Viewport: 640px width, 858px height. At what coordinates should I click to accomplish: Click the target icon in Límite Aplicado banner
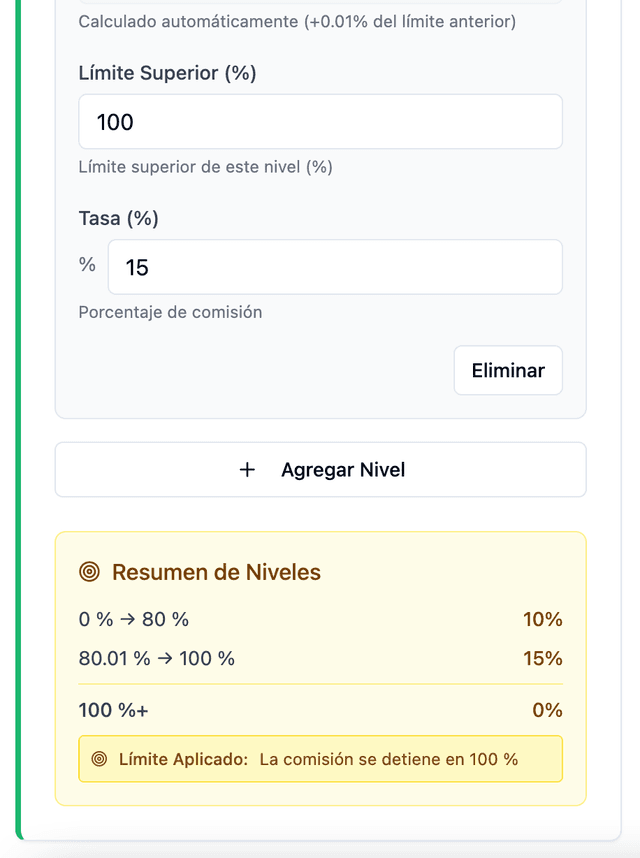pos(99,759)
